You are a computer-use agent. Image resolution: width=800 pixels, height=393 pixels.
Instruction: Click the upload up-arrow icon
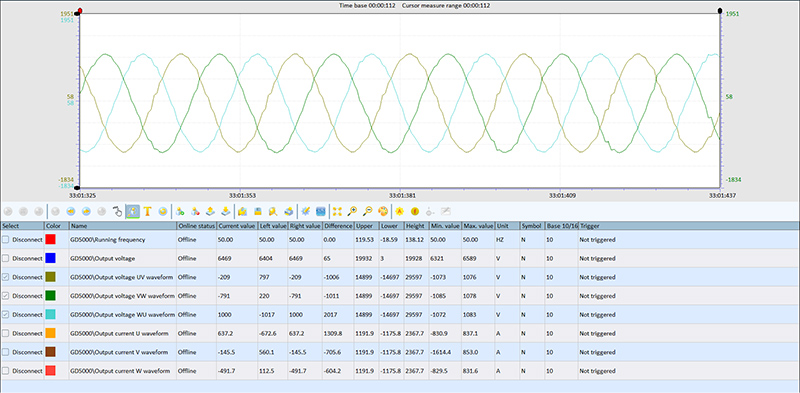pos(210,211)
